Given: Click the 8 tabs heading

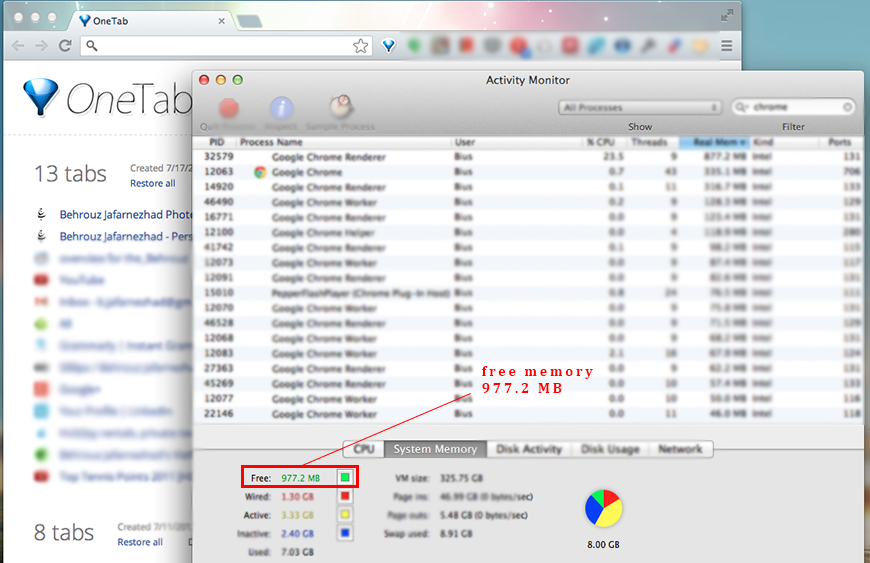Looking at the screenshot, I should [x=64, y=532].
